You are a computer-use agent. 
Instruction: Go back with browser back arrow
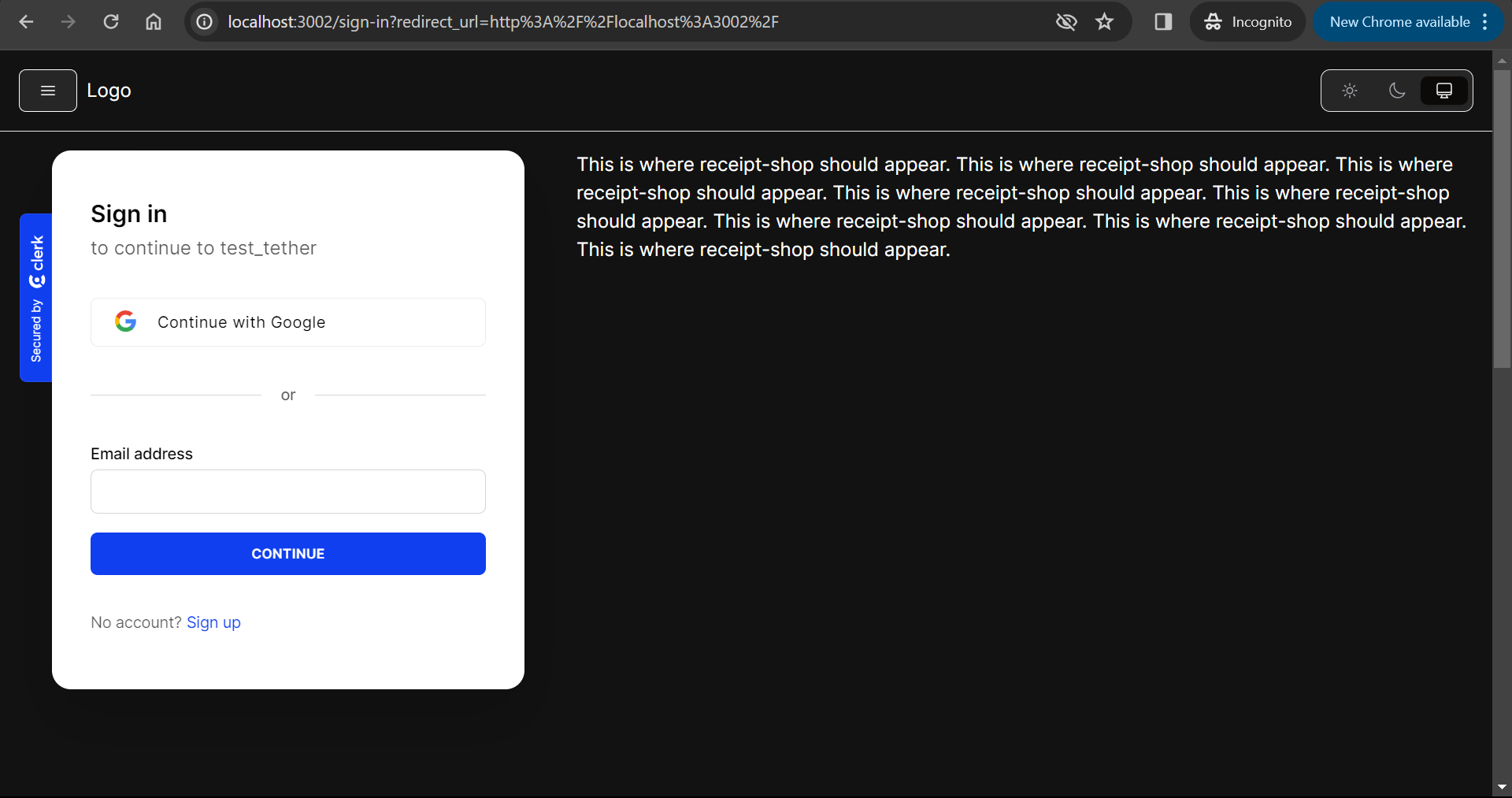(26, 22)
